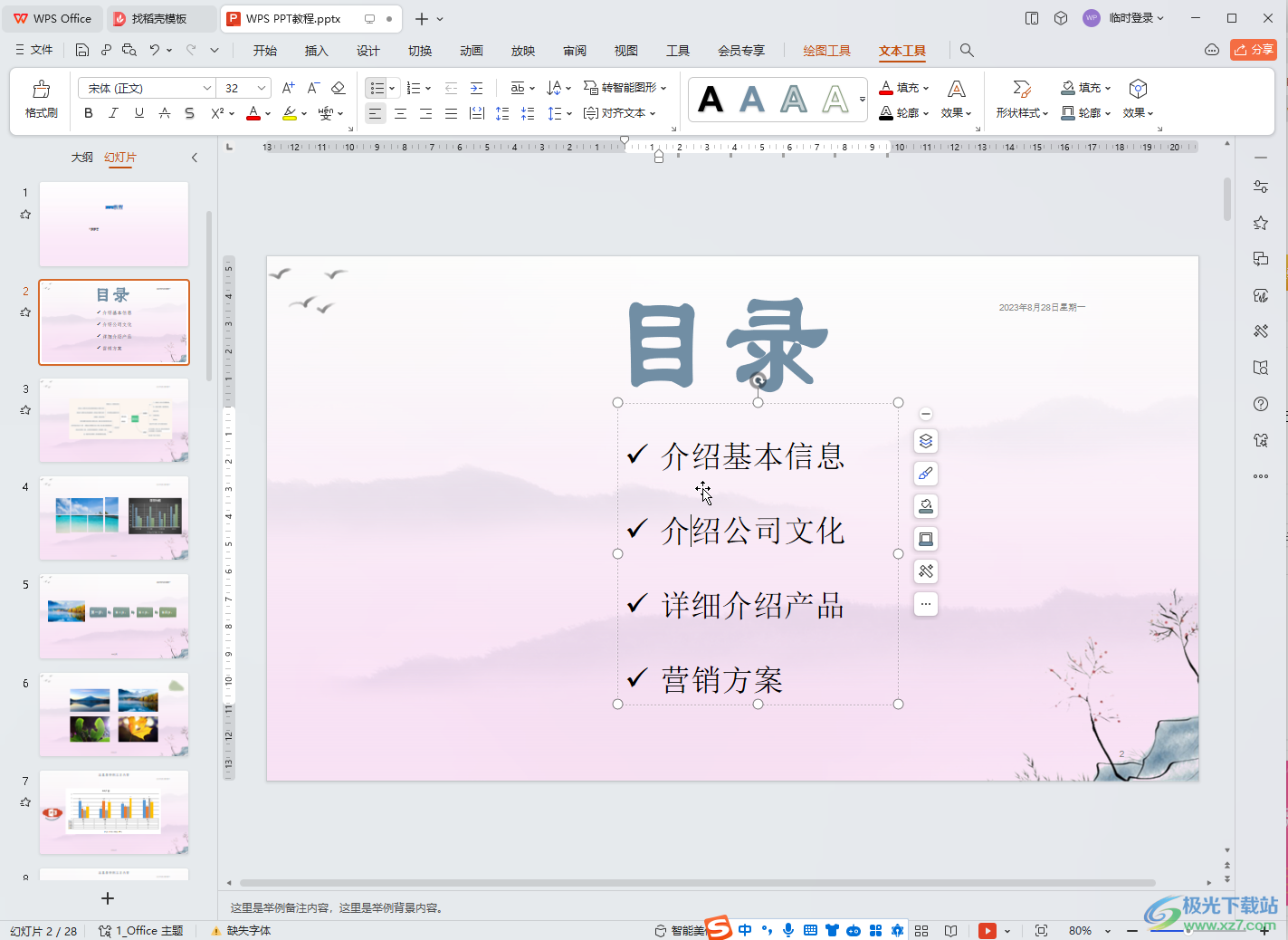Open the font name dropdown
Viewport: 1288px width, 940px height.
coord(207,88)
